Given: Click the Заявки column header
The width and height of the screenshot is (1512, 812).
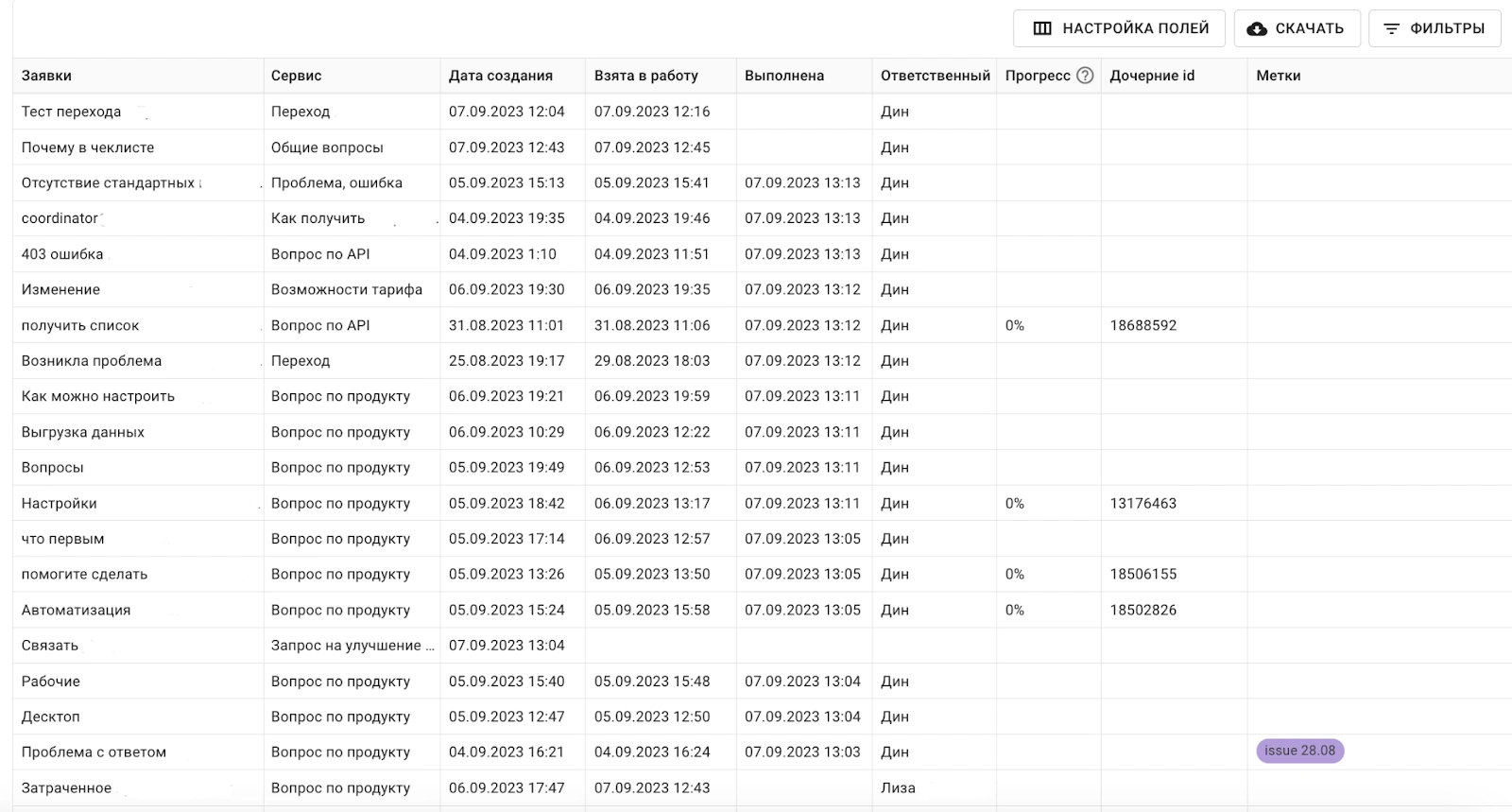Looking at the screenshot, I should (x=46, y=76).
